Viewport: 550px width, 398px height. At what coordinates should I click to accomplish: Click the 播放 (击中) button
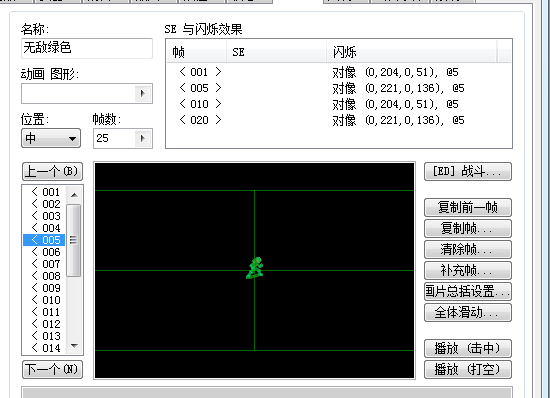pos(468,349)
